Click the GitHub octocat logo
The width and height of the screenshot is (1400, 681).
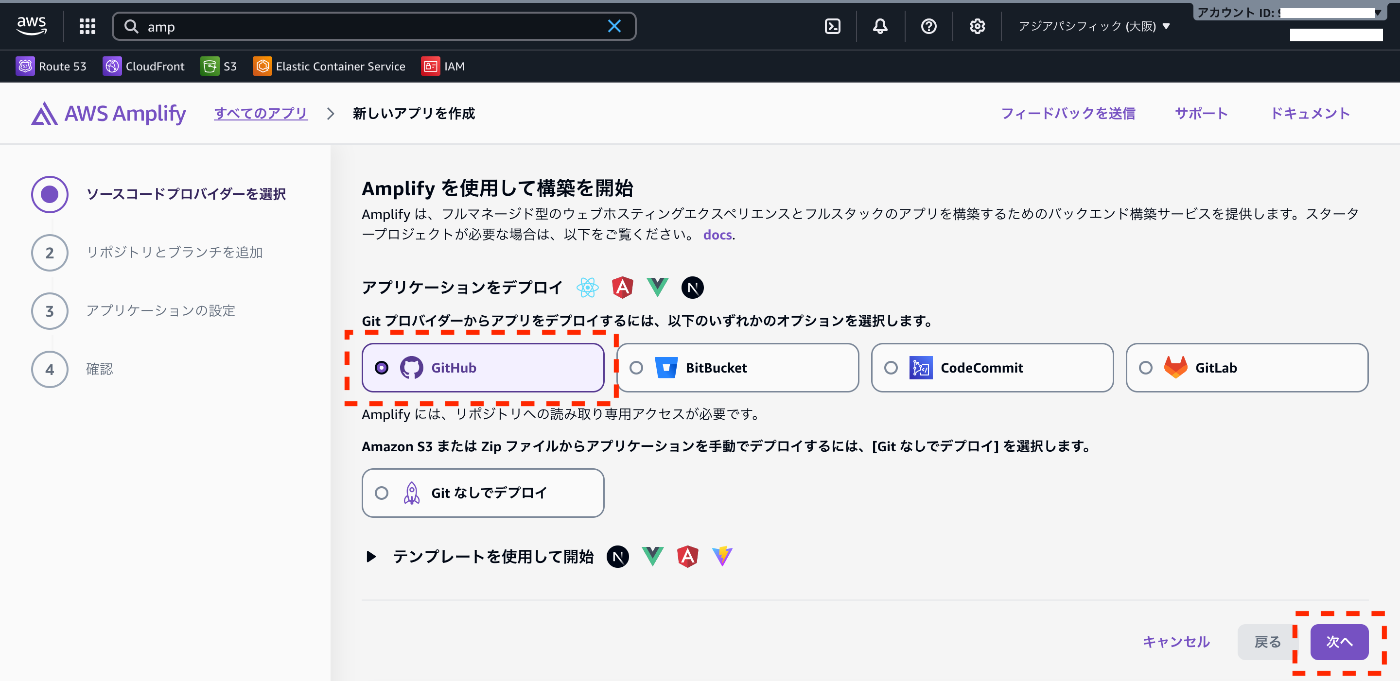point(412,368)
